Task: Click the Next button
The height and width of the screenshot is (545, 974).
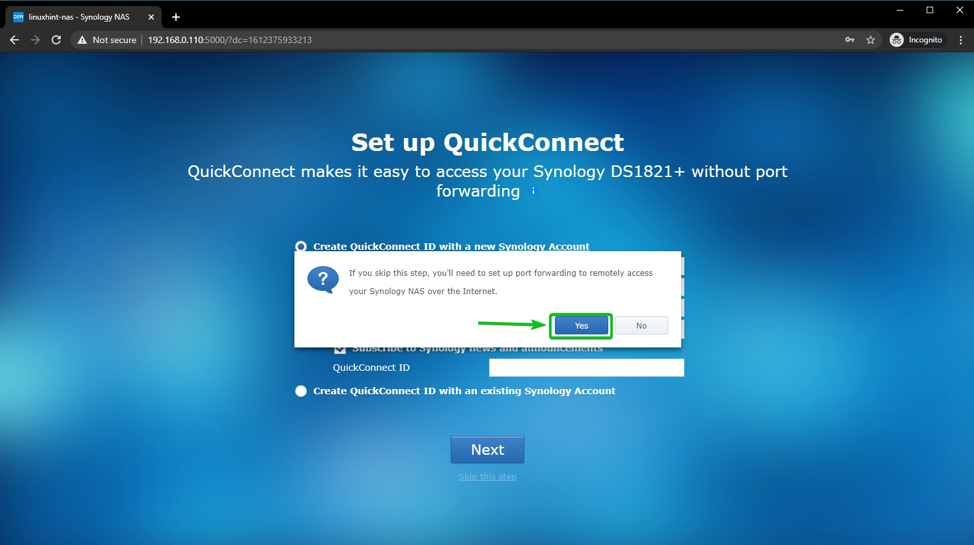Action: point(487,449)
